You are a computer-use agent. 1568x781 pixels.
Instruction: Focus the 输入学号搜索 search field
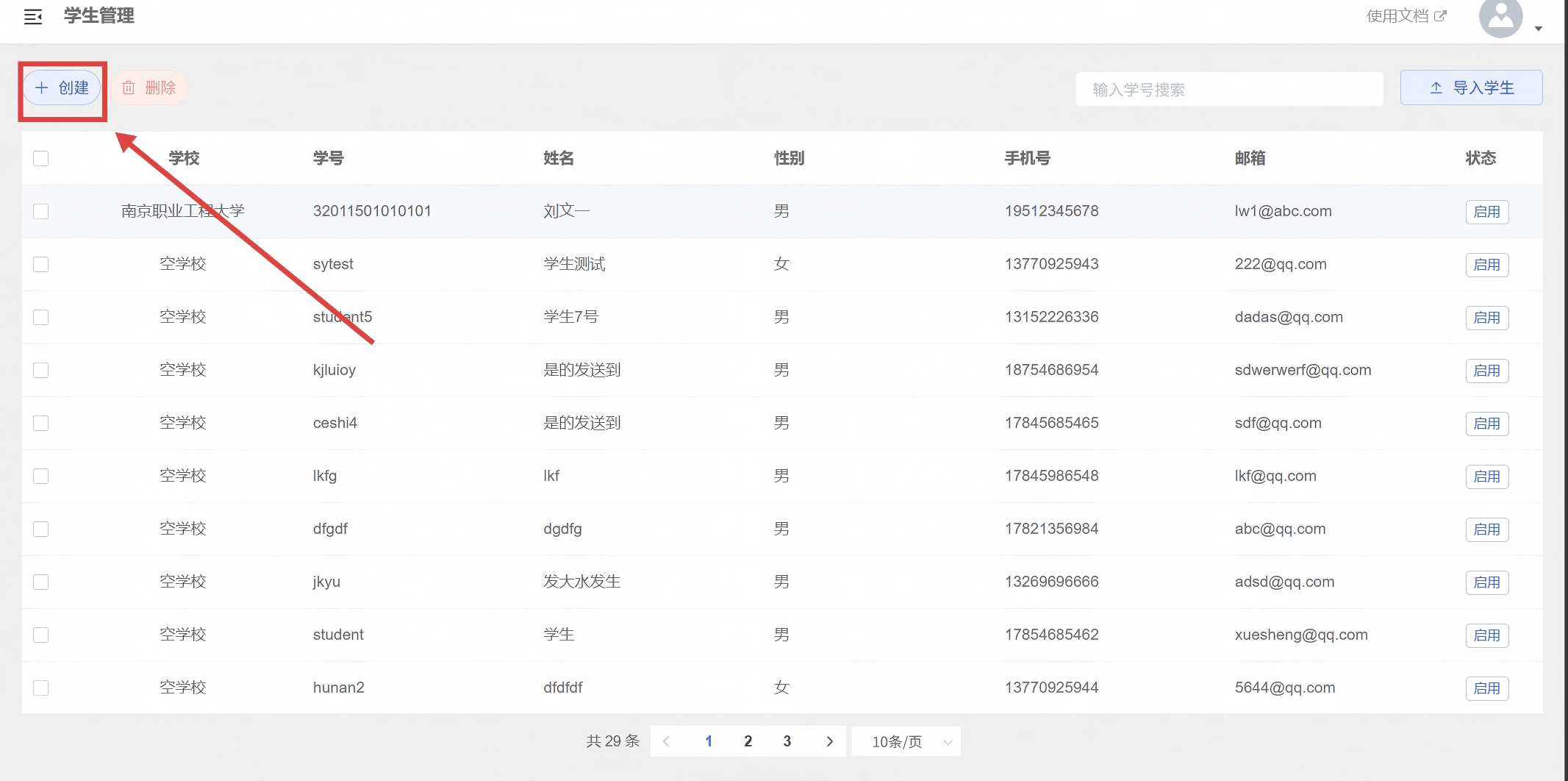click(1229, 90)
